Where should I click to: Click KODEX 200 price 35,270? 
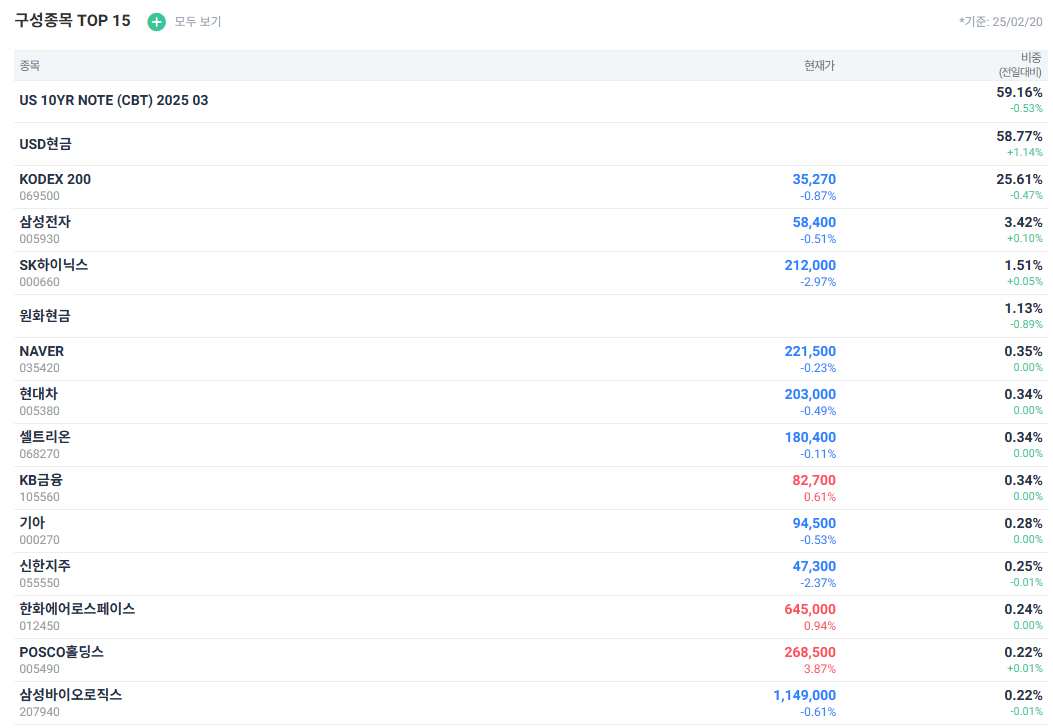814,179
